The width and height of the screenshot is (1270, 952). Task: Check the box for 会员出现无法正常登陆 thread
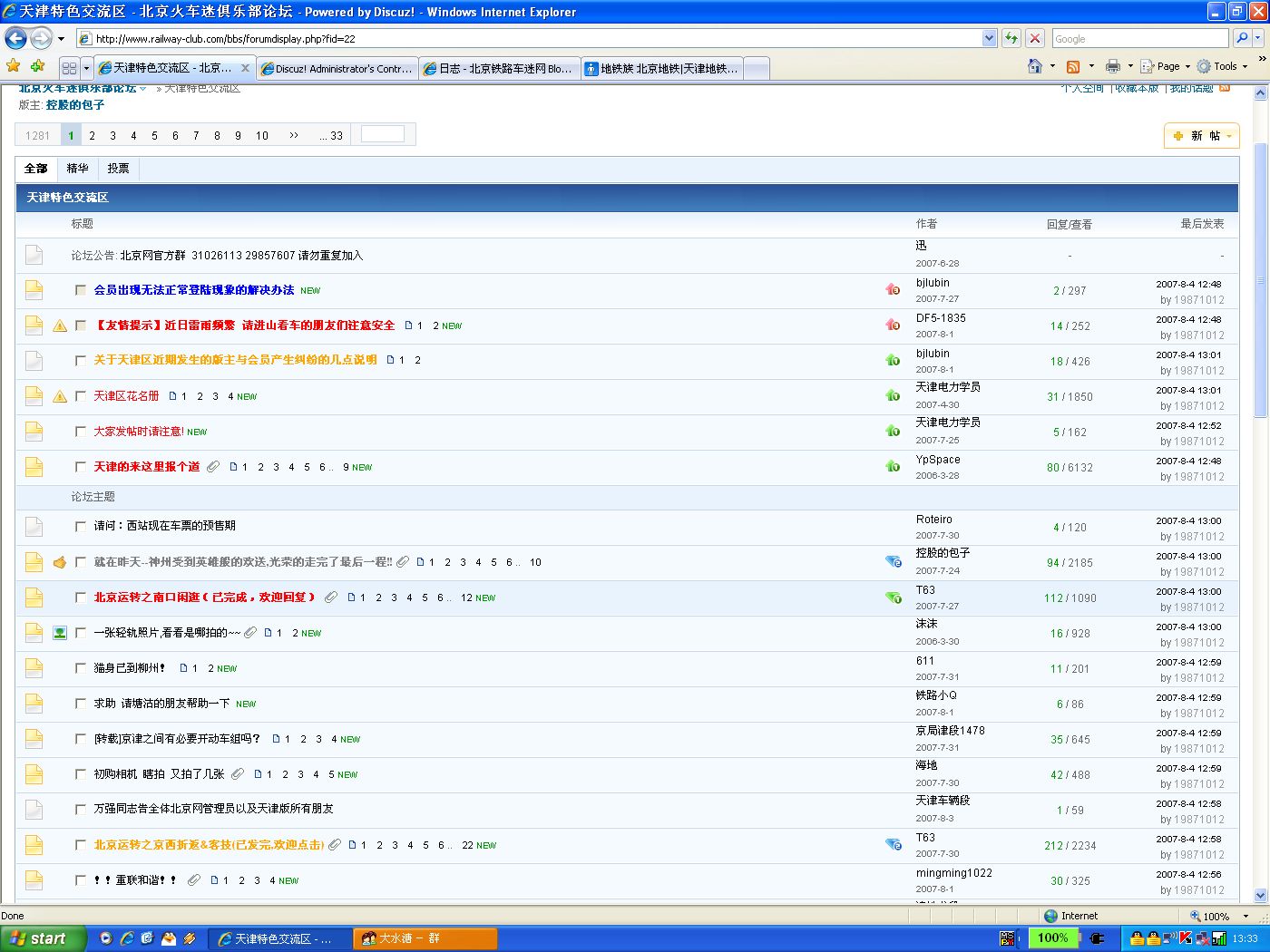point(81,290)
